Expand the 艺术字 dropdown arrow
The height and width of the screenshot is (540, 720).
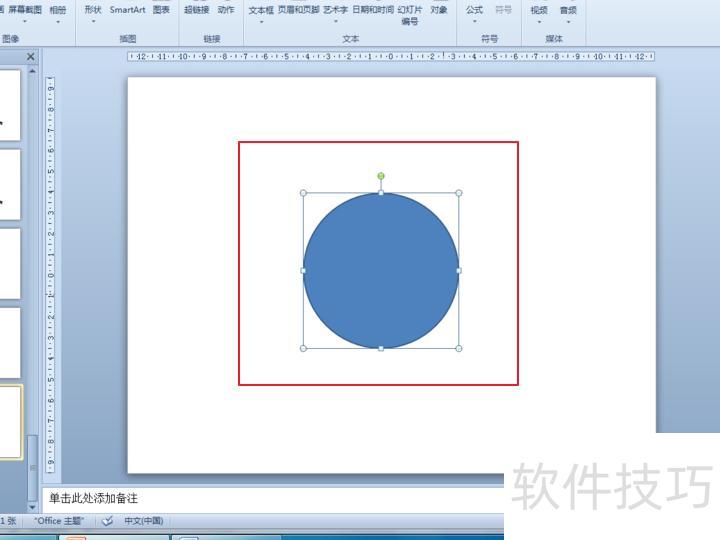(x=336, y=22)
